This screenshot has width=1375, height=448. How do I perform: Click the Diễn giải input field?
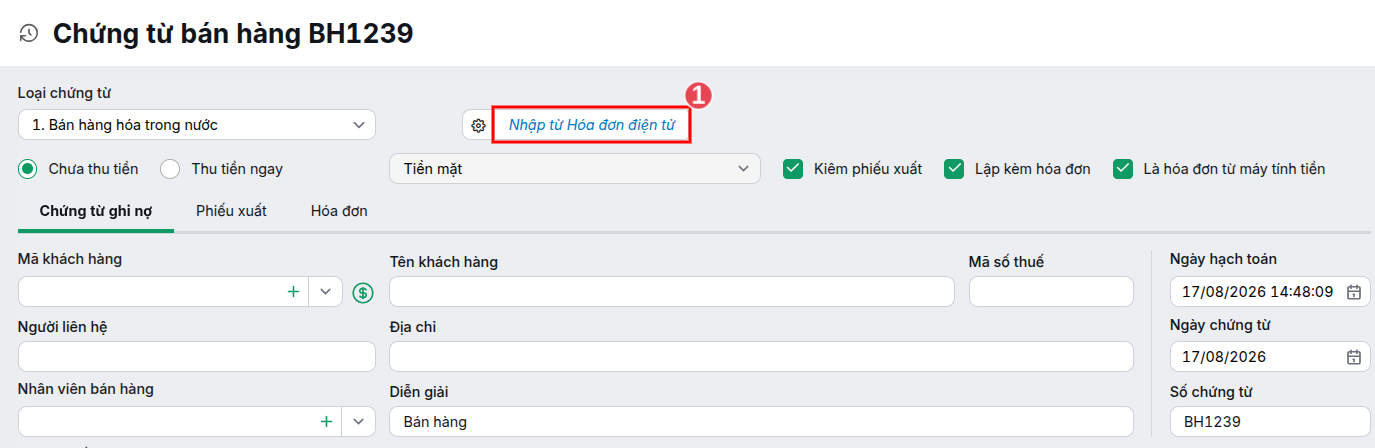point(761,422)
